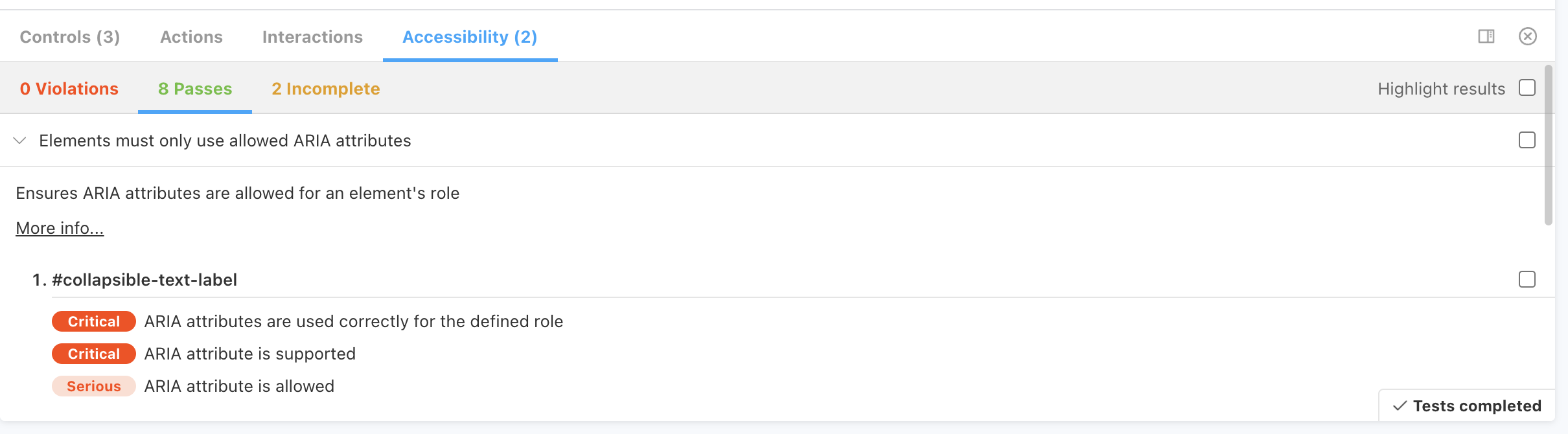This screenshot has width=1568, height=434.
Task: Switch to the Actions tab
Action: (x=191, y=37)
